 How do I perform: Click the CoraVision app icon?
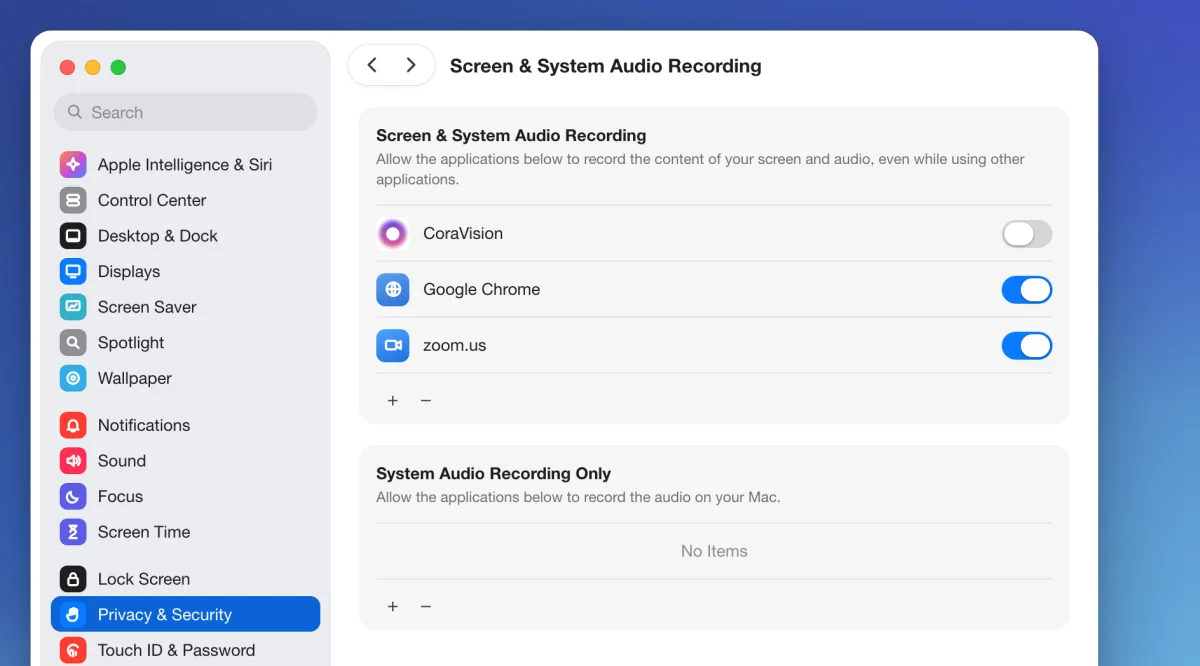(393, 234)
